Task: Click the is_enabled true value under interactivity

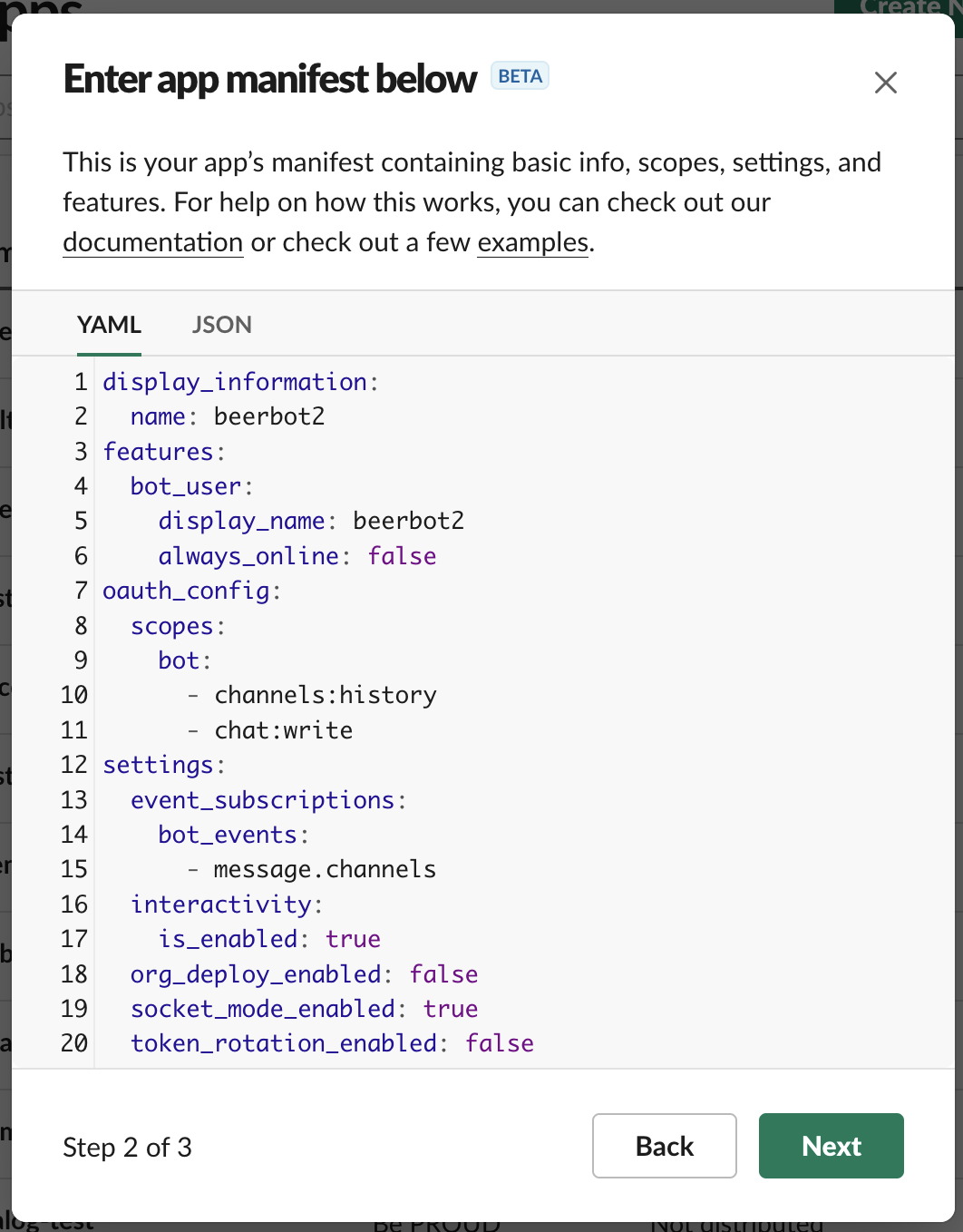Action: (x=353, y=939)
